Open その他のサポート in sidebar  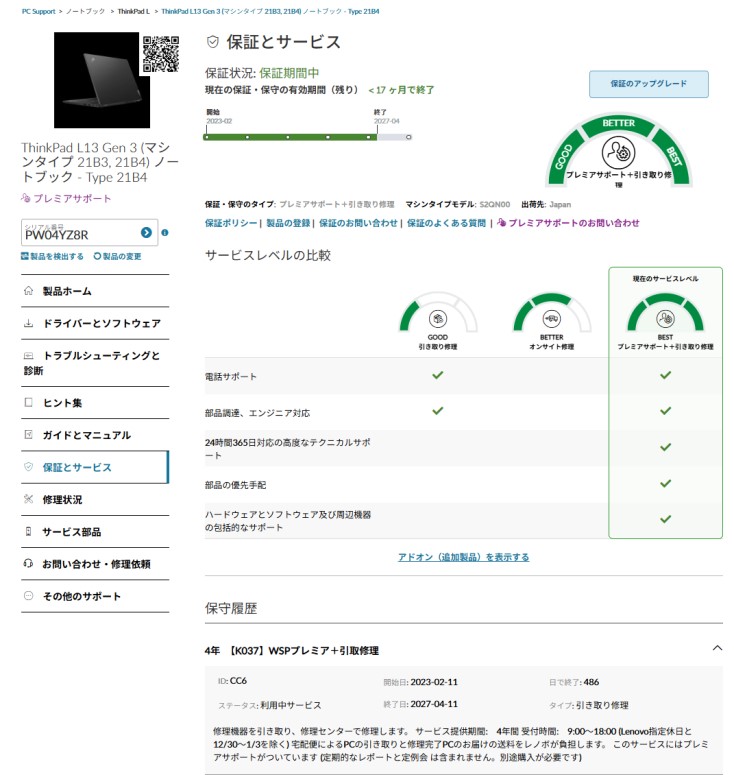click(95, 596)
